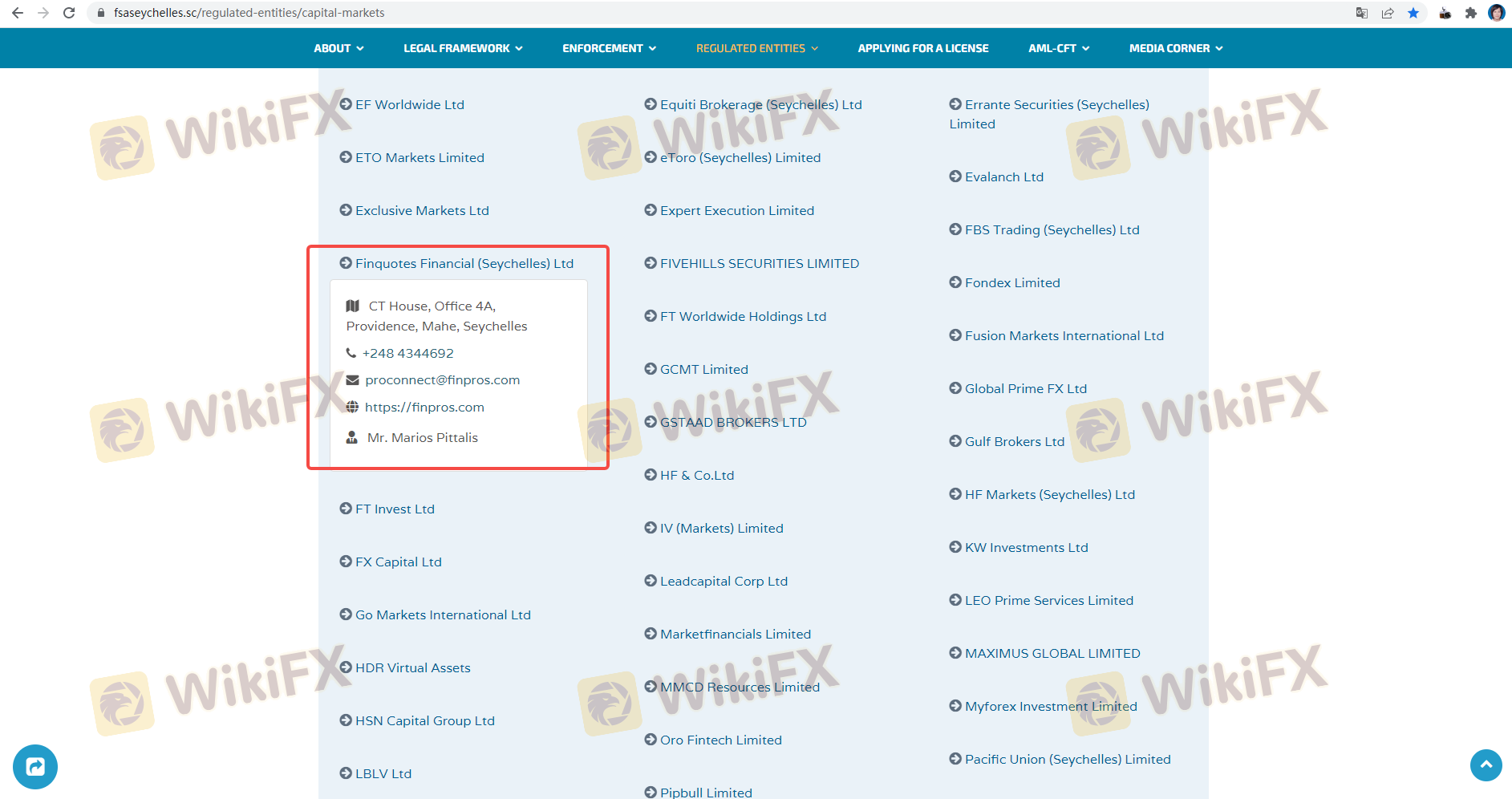This screenshot has width=1512, height=799.
Task: Open the browser profile avatar
Action: [1496, 13]
